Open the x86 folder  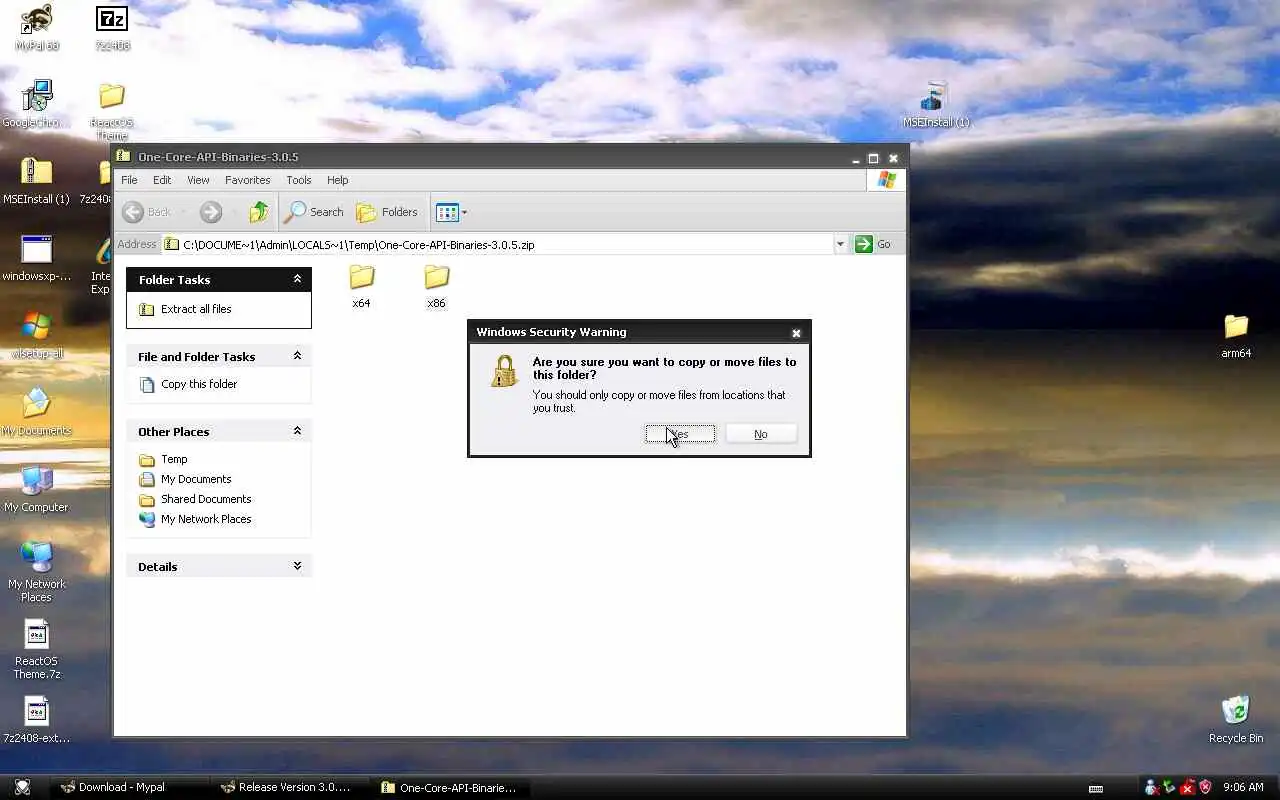point(436,286)
